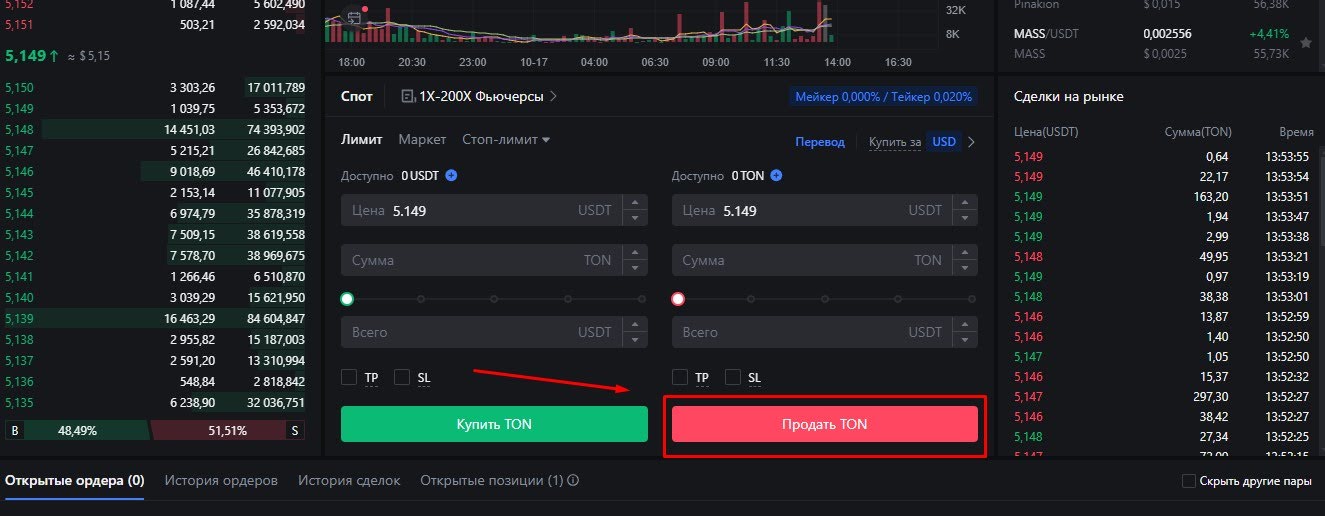Click the buy amount slider handle
The image size is (1325, 516).
(x=347, y=299)
